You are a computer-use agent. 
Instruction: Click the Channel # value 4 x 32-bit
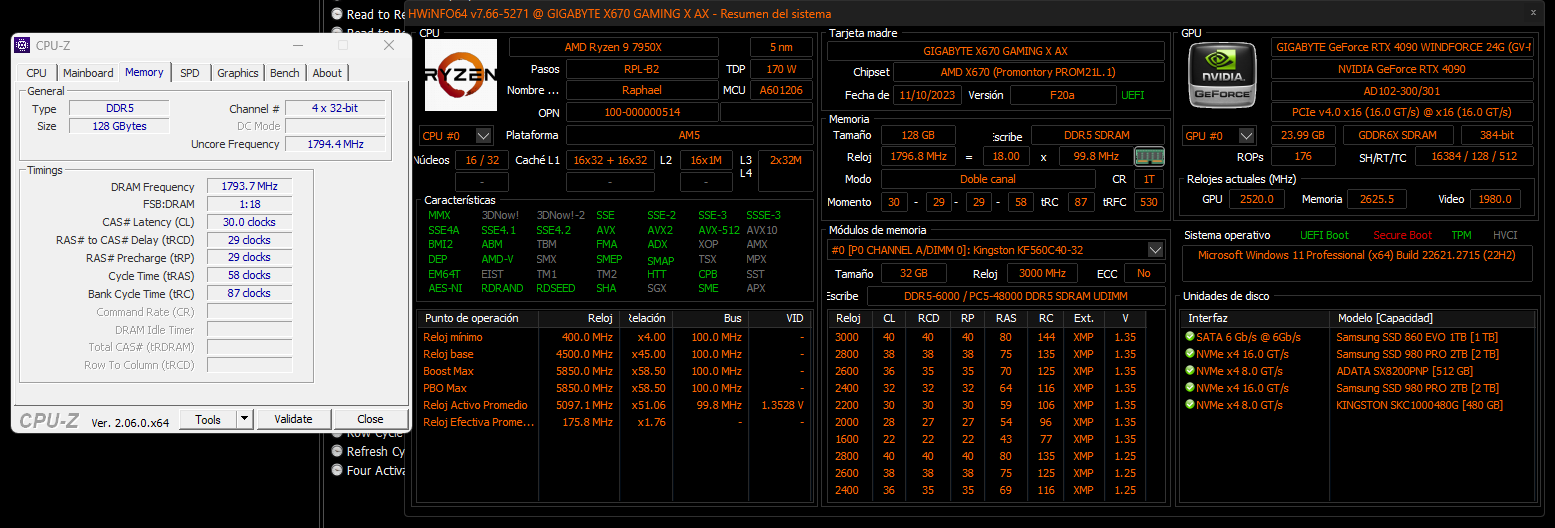(x=335, y=108)
